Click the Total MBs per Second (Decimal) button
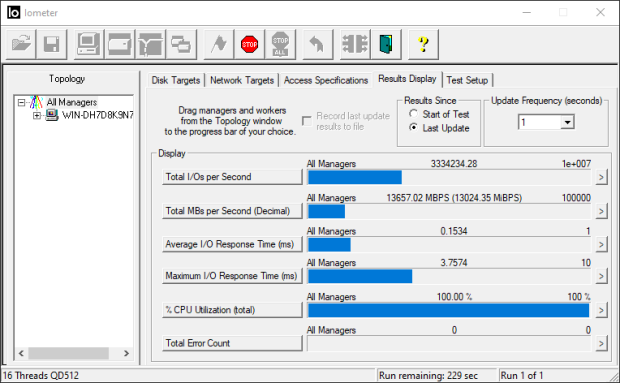The width and height of the screenshot is (620, 383). [x=232, y=211]
